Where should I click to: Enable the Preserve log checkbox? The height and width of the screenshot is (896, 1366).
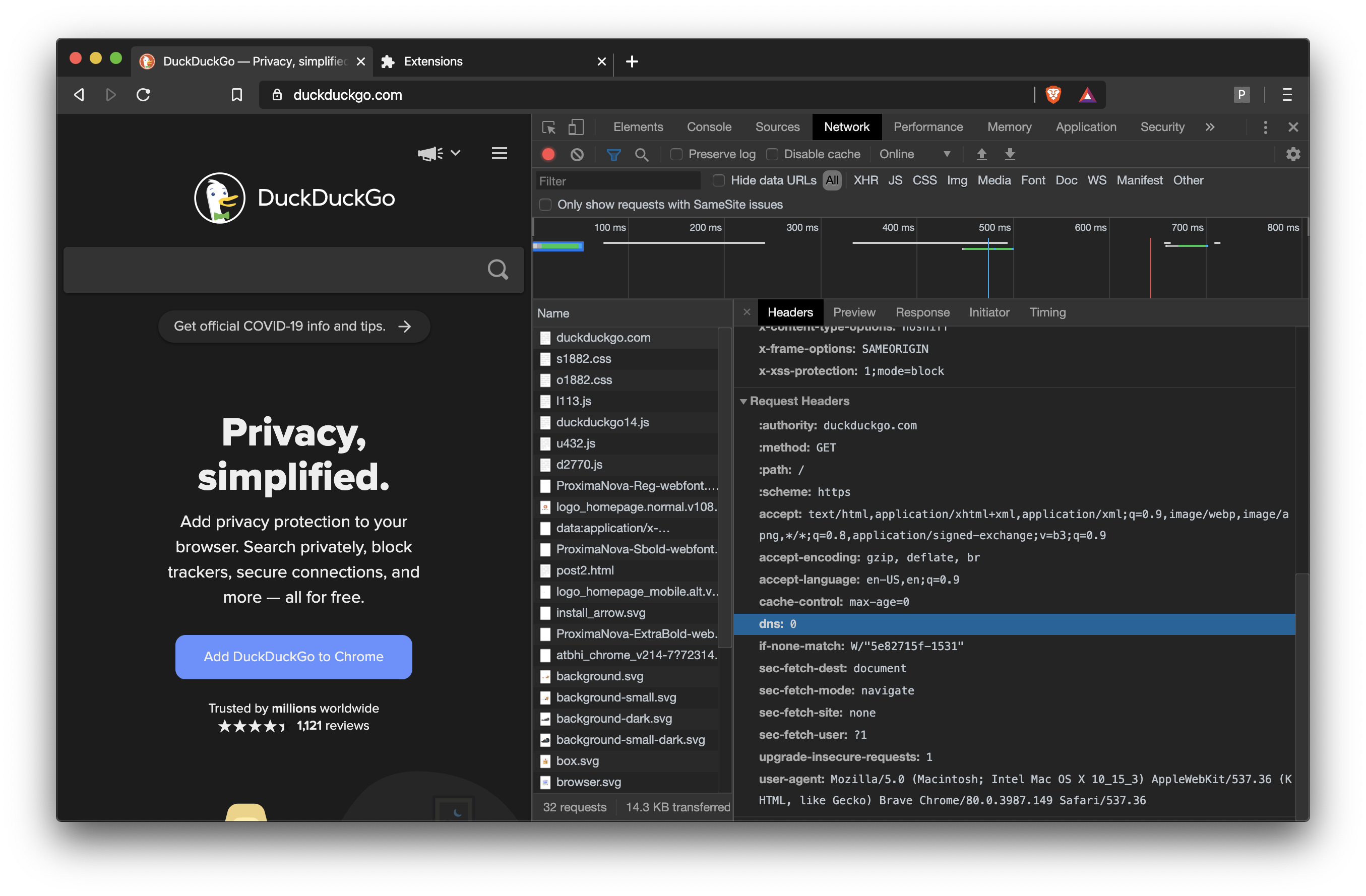pos(676,154)
